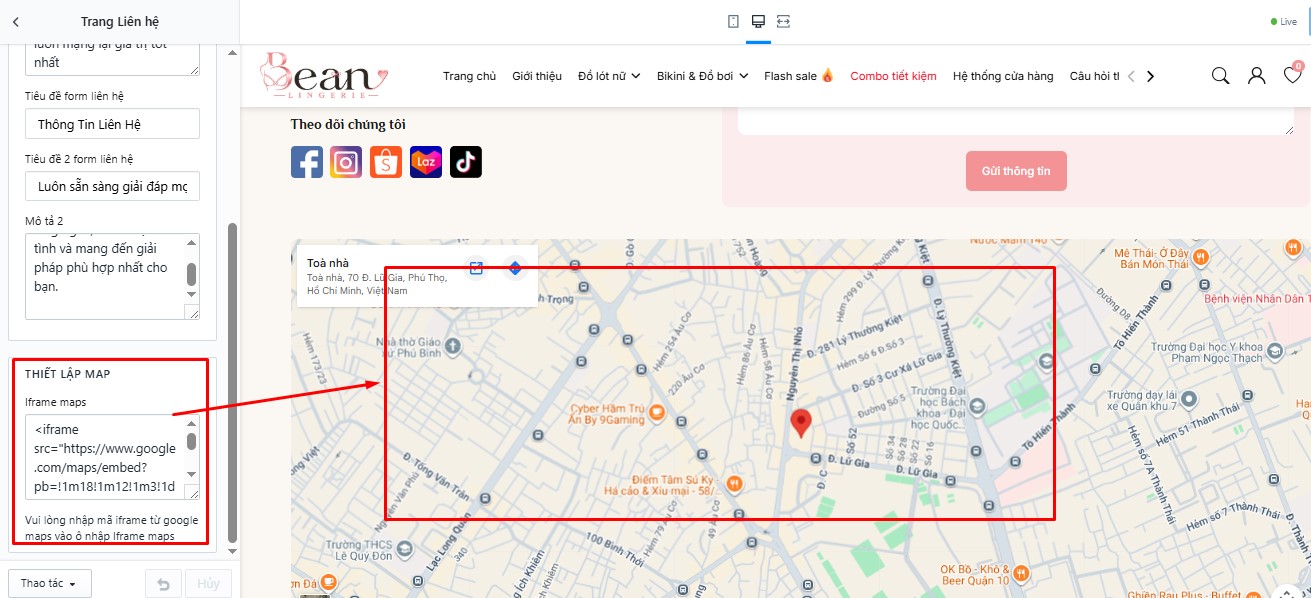Select Cyber Hầm Trú Ẩn By 9Gaming marker

click(x=656, y=410)
